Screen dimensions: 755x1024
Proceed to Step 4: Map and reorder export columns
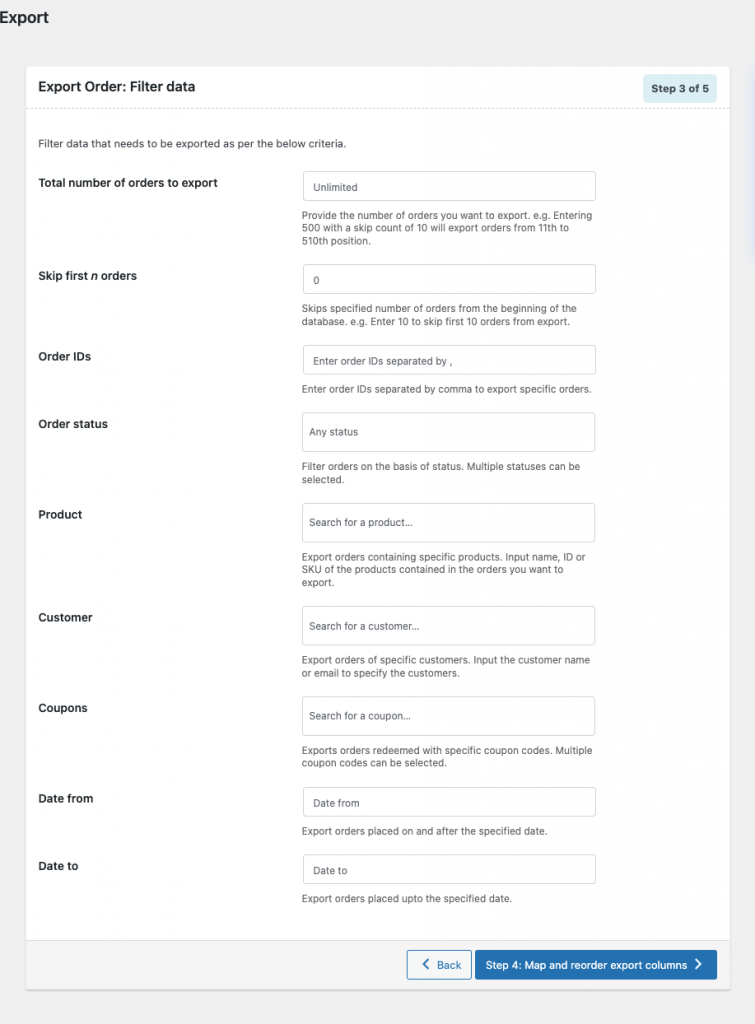pos(595,965)
